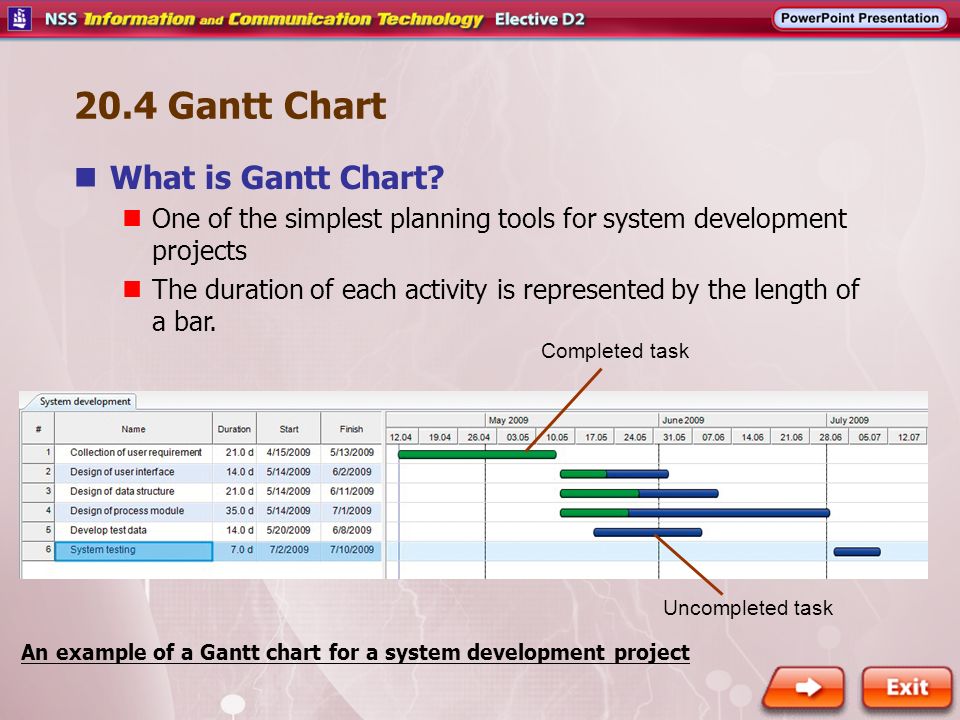
Task: Click the Design of process module Gantt bar
Action: point(695,513)
